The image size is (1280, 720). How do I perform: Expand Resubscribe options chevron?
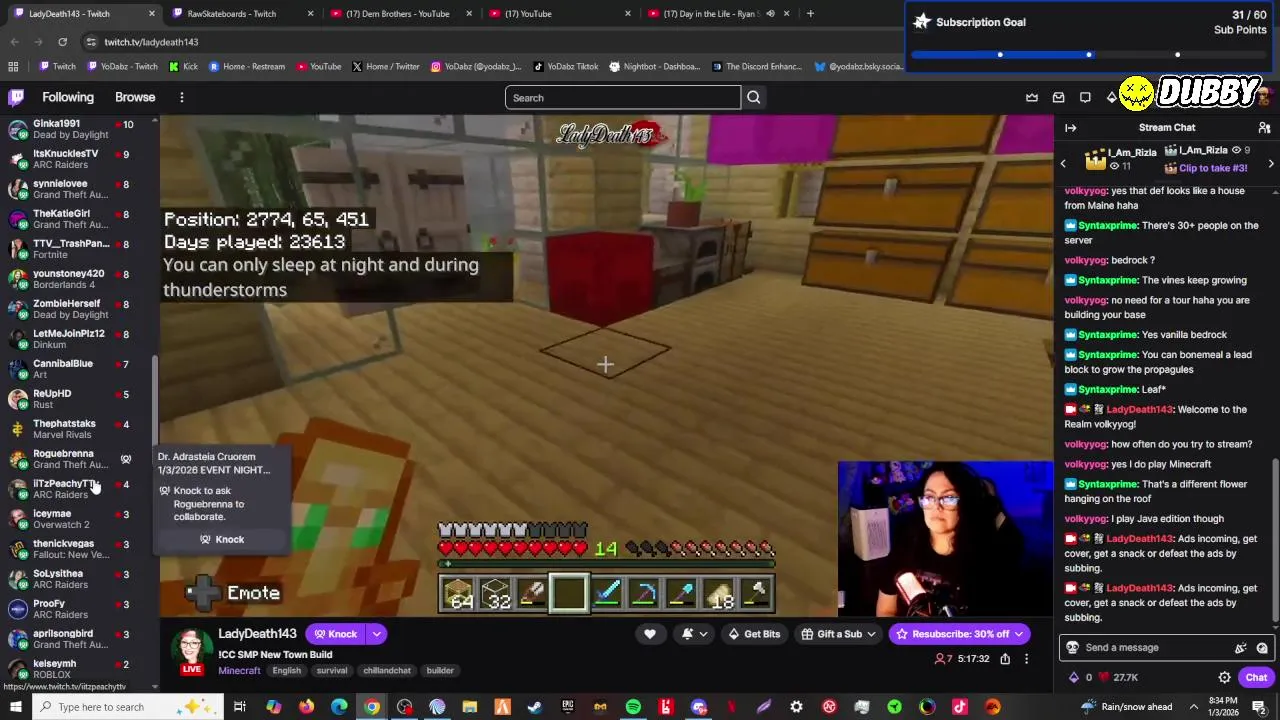tap(1019, 634)
